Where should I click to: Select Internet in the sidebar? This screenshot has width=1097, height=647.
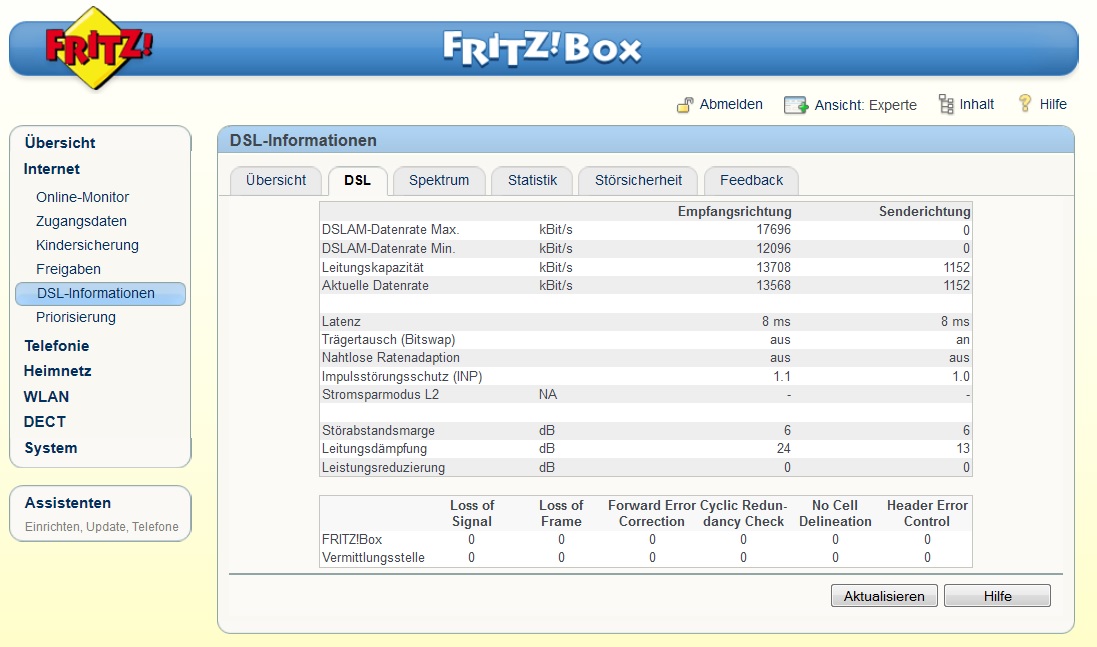pos(52,169)
